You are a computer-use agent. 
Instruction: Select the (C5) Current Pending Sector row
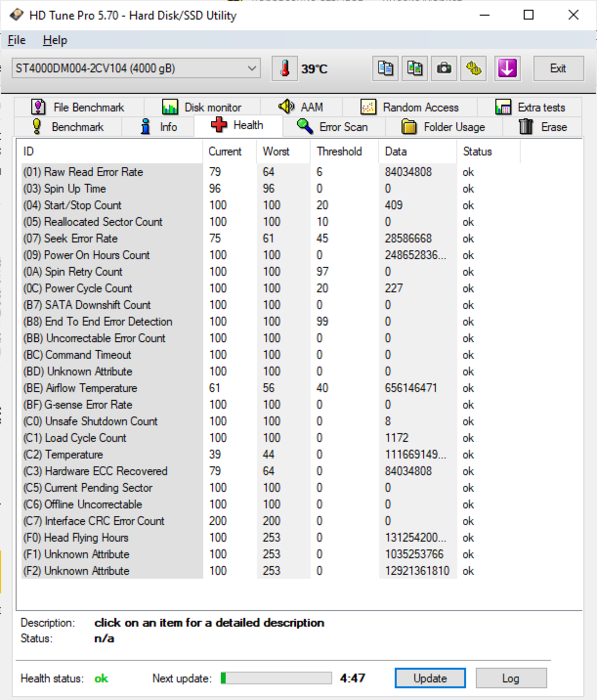tap(271, 488)
